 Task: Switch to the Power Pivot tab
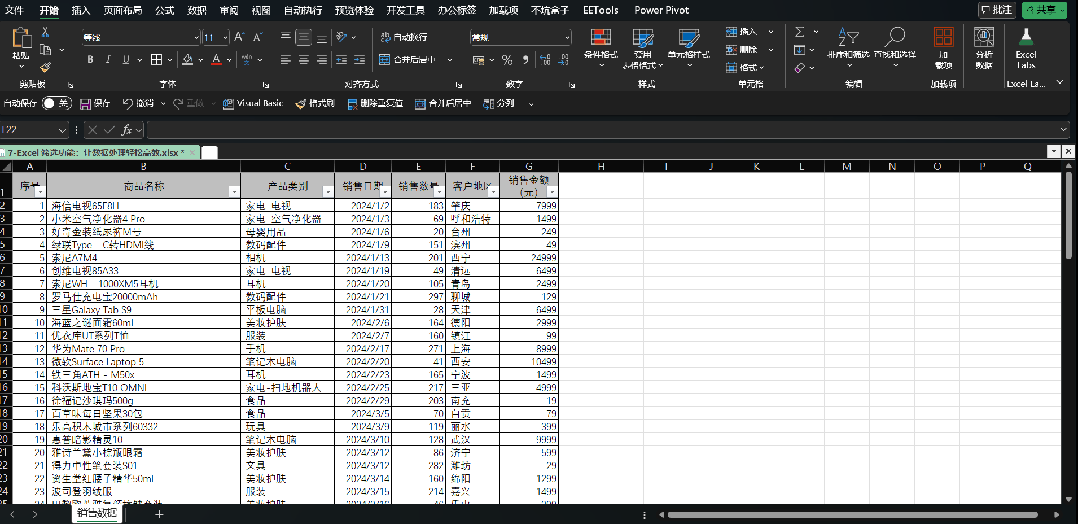point(662,10)
